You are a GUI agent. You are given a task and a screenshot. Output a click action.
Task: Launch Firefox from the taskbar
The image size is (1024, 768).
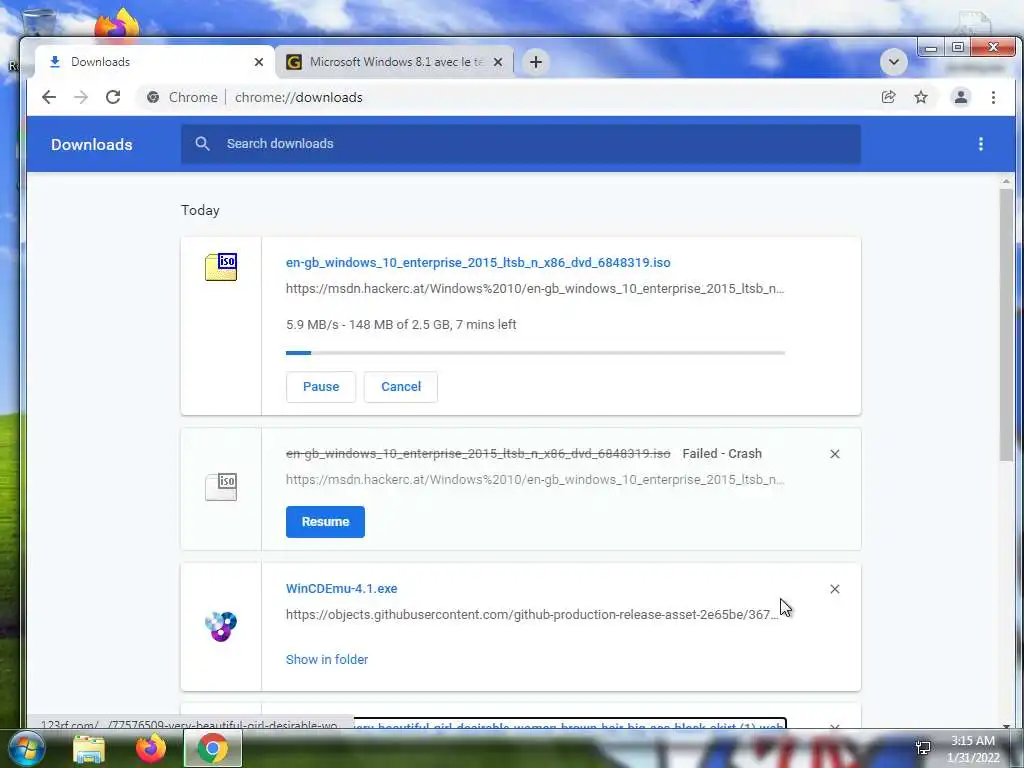[151, 749]
